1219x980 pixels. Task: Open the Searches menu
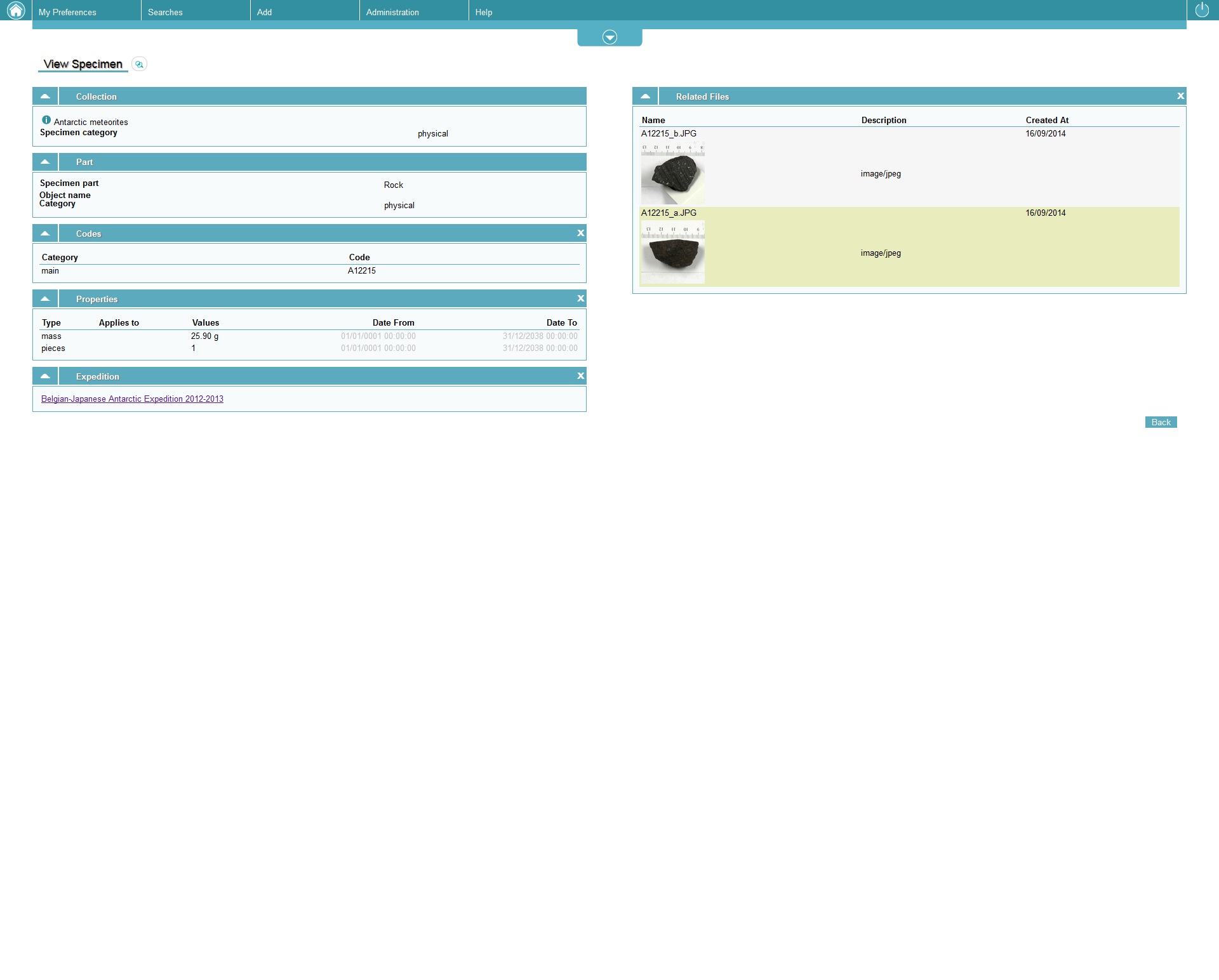point(165,12)
